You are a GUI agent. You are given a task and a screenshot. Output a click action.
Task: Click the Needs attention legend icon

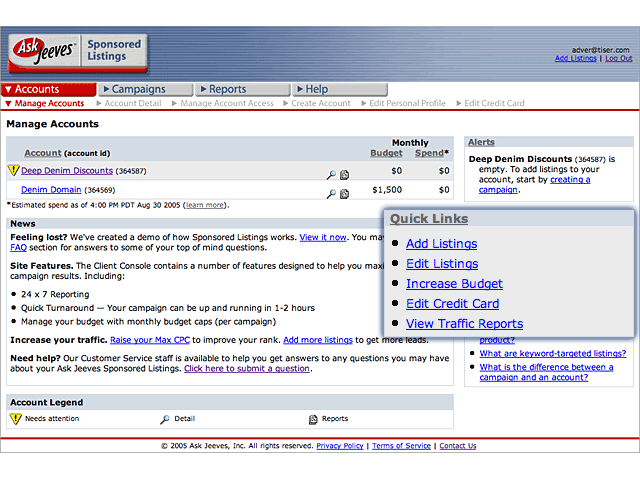16,419
